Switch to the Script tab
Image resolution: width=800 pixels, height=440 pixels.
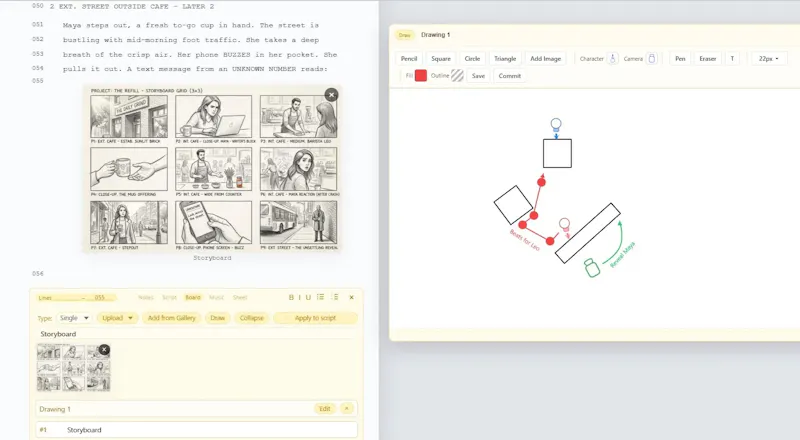pyautogui.click(x=169, y=298)
